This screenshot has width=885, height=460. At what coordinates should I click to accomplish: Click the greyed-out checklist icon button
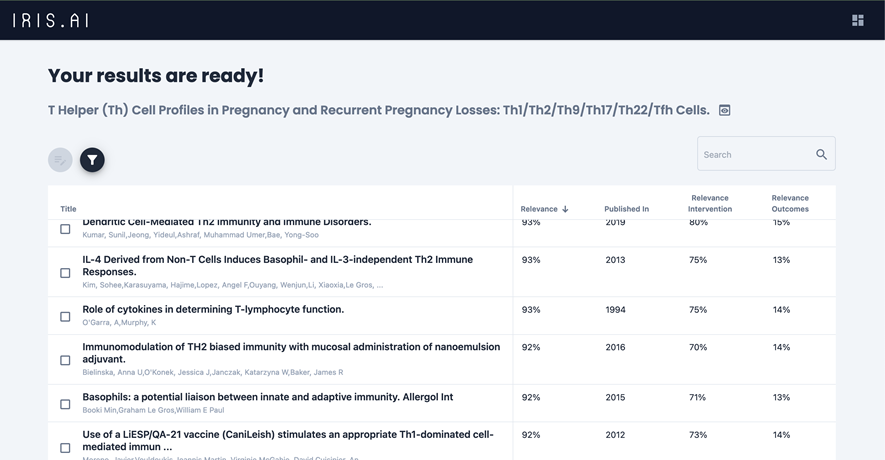60,160
